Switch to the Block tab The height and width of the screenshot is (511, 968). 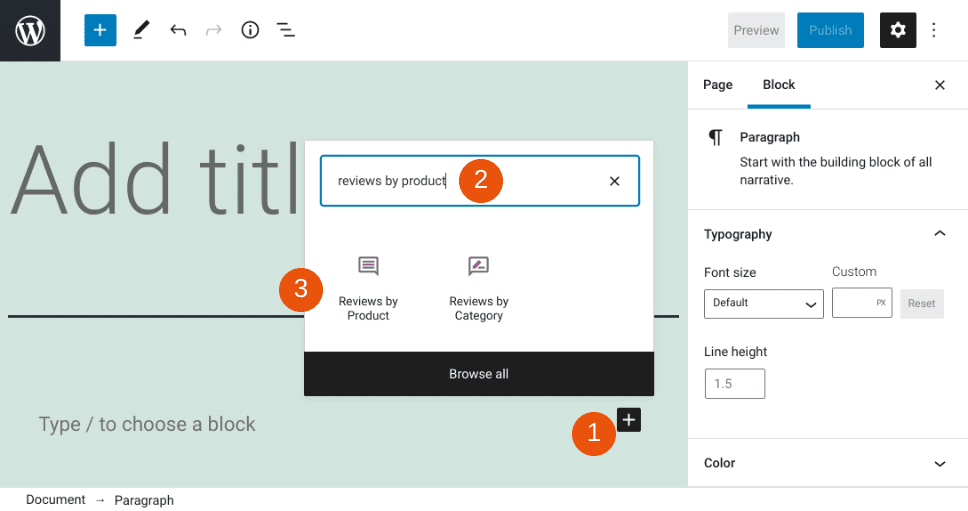point(778,85)
